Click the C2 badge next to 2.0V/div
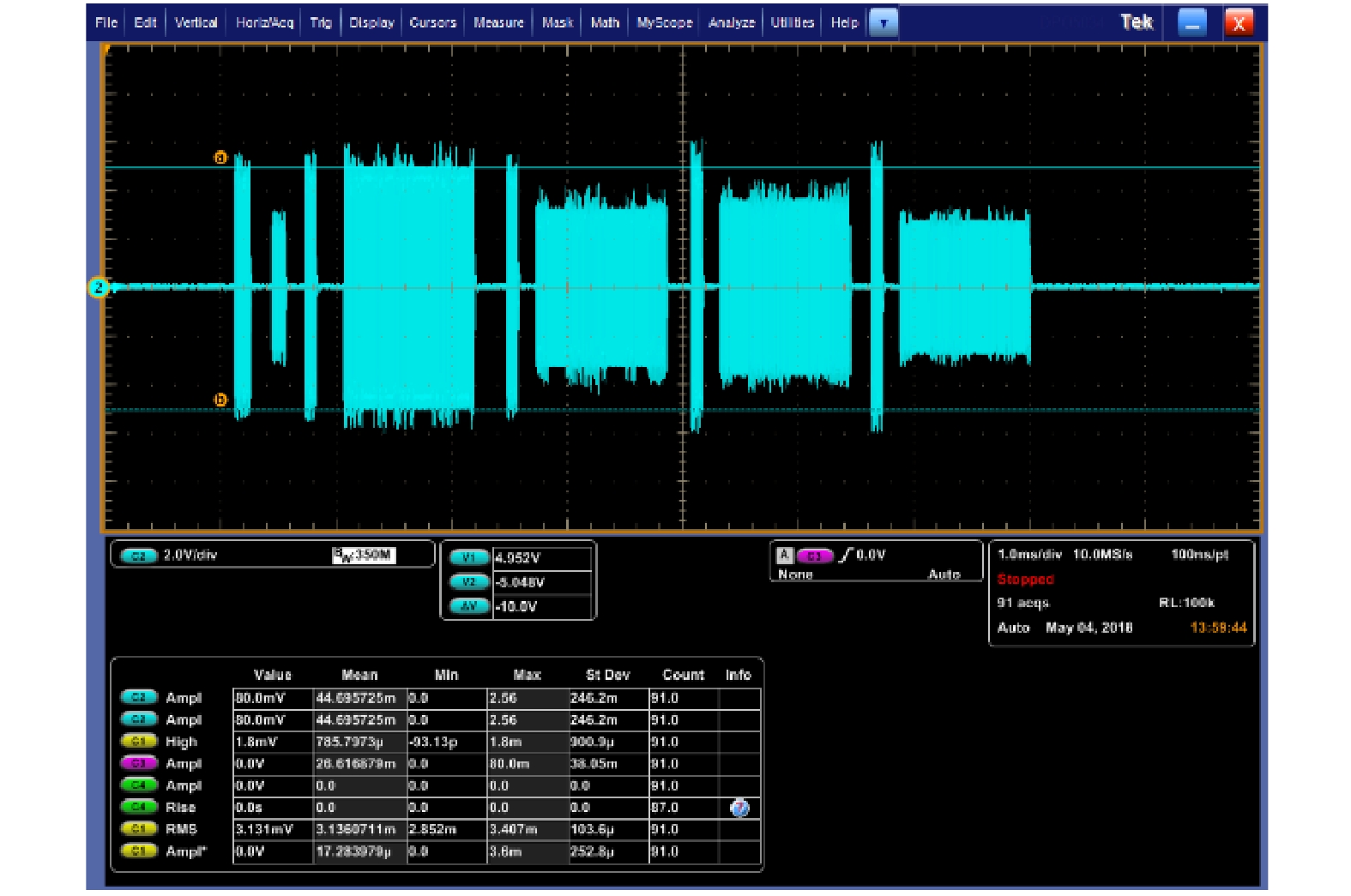The width and height of the screenshot is (1351, 896). [138, 556]
